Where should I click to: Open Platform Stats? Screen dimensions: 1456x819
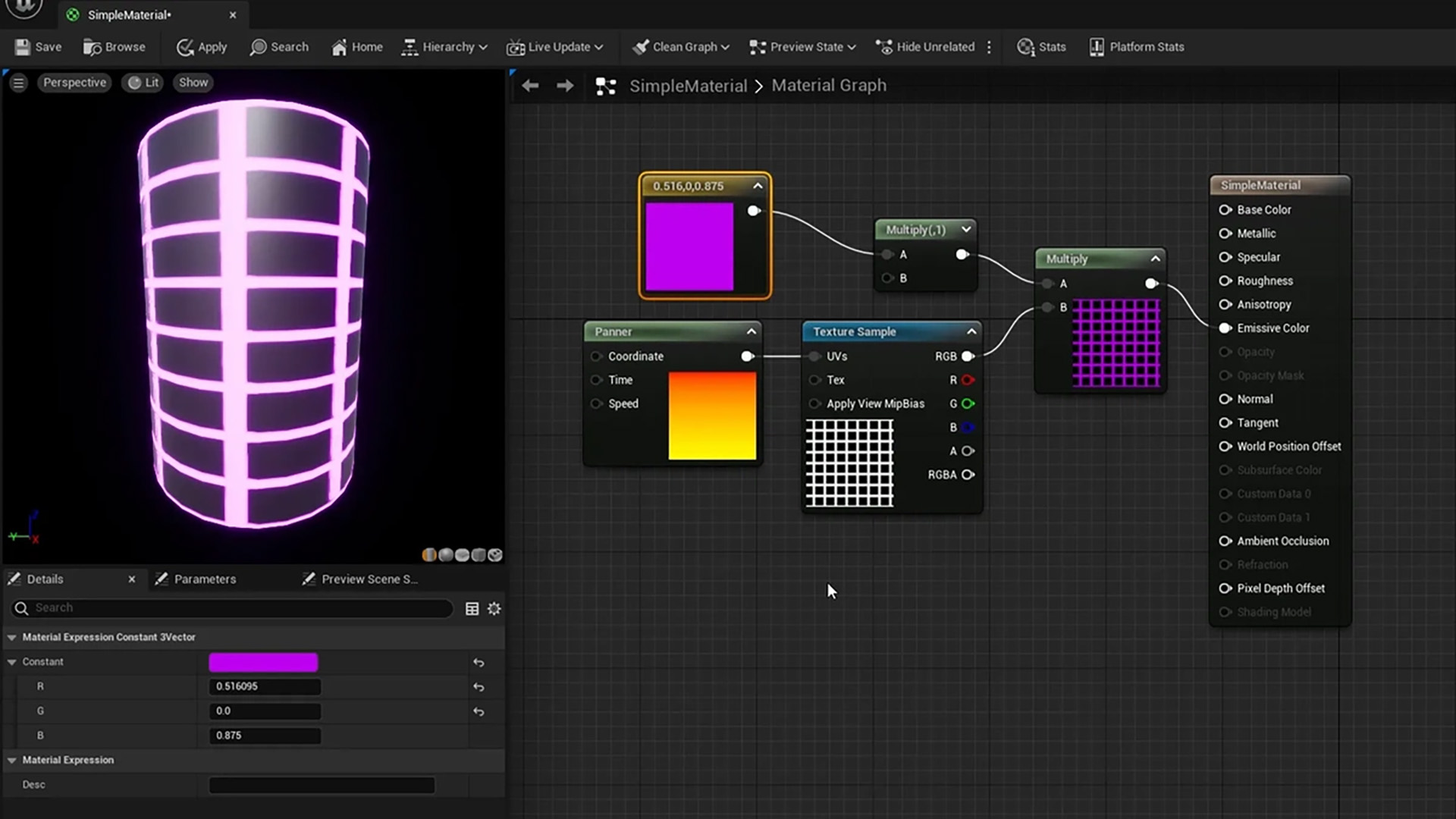pos(1135,47)
